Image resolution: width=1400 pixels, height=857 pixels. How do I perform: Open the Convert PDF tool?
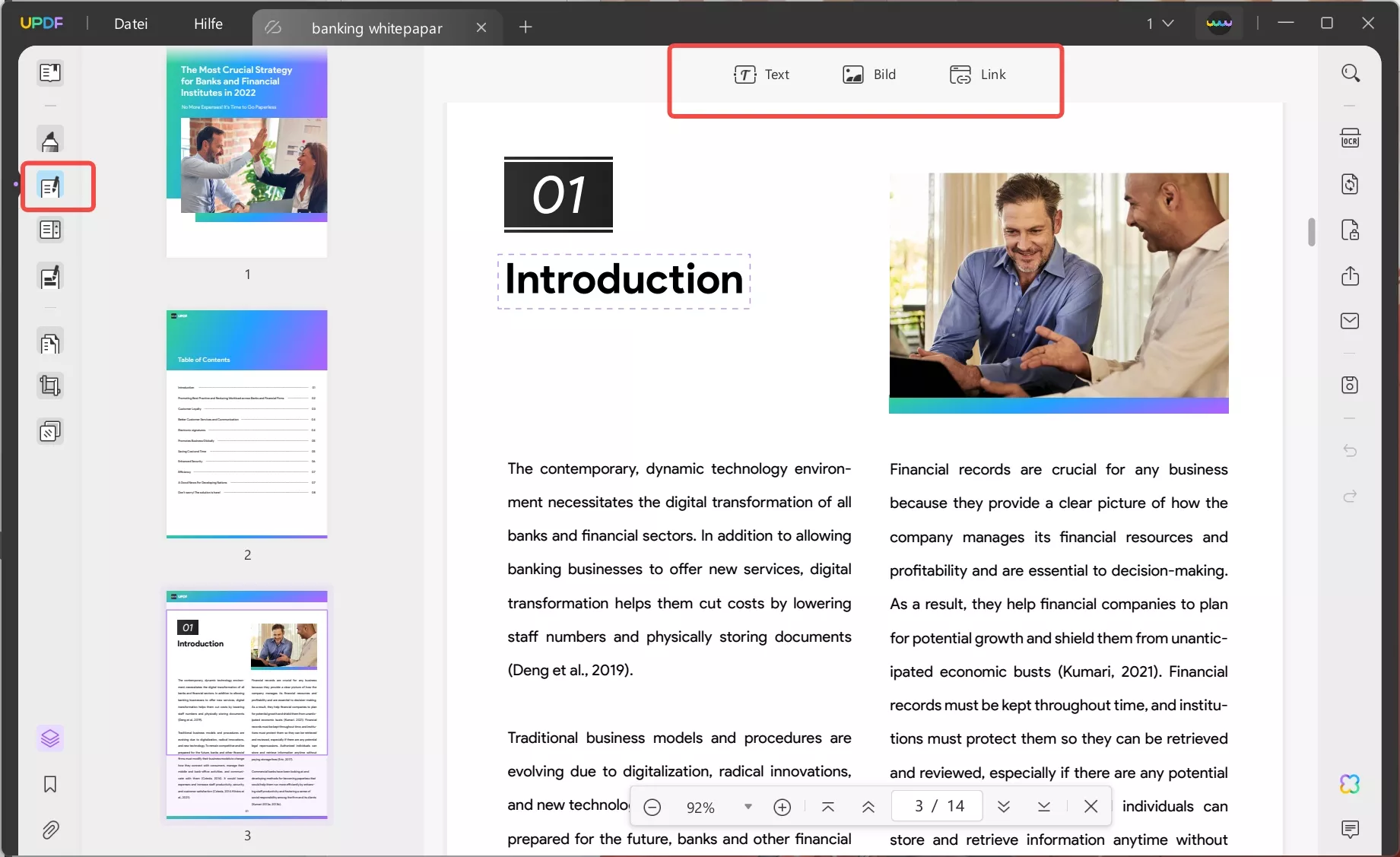(x=1351, y=184)
